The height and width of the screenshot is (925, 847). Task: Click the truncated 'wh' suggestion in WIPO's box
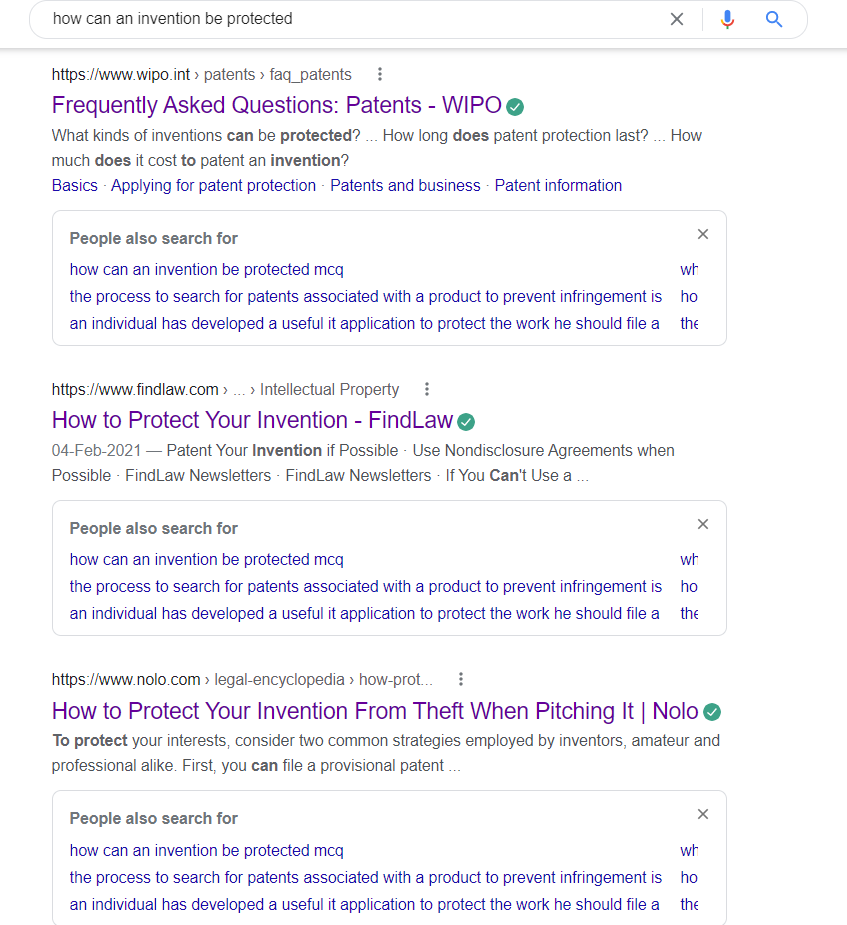pos(689,270)
